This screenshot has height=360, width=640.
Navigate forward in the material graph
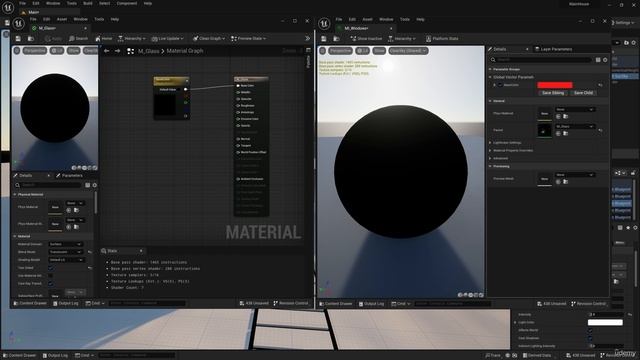pyautogui.click(x=118, y=51)
